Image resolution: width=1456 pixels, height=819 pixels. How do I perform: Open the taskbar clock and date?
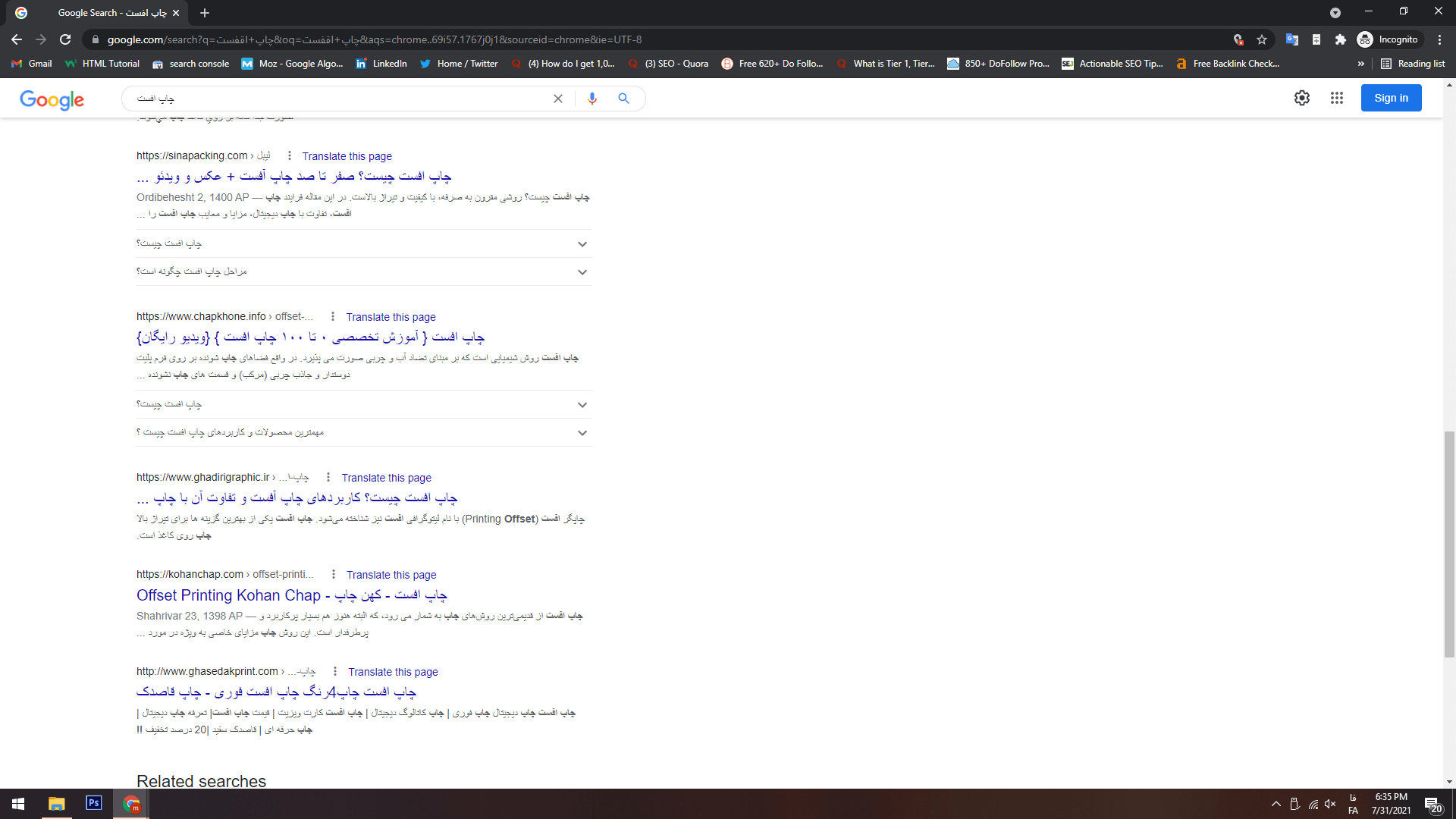[1391, 804]
